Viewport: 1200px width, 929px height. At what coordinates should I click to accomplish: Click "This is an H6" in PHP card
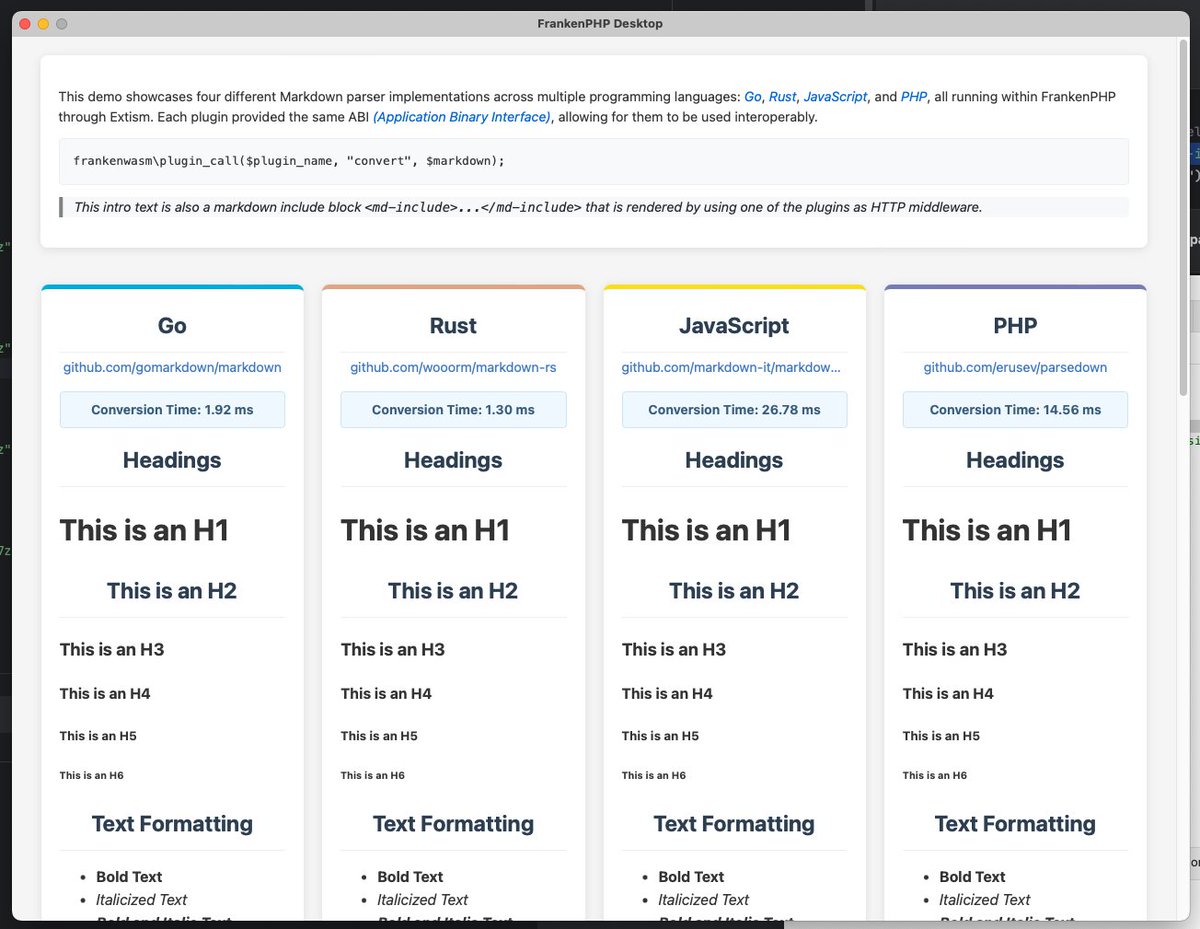(935, 775)
